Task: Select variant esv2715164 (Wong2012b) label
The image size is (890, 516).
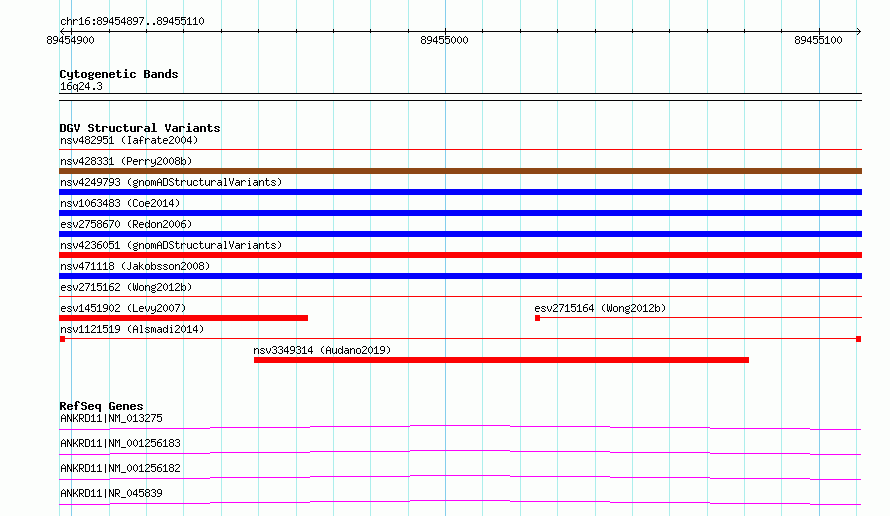Action: (600, 308)
